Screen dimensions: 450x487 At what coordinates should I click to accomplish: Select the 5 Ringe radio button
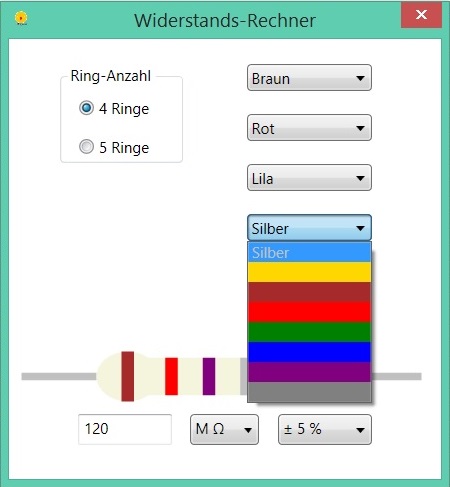(86, 147)
